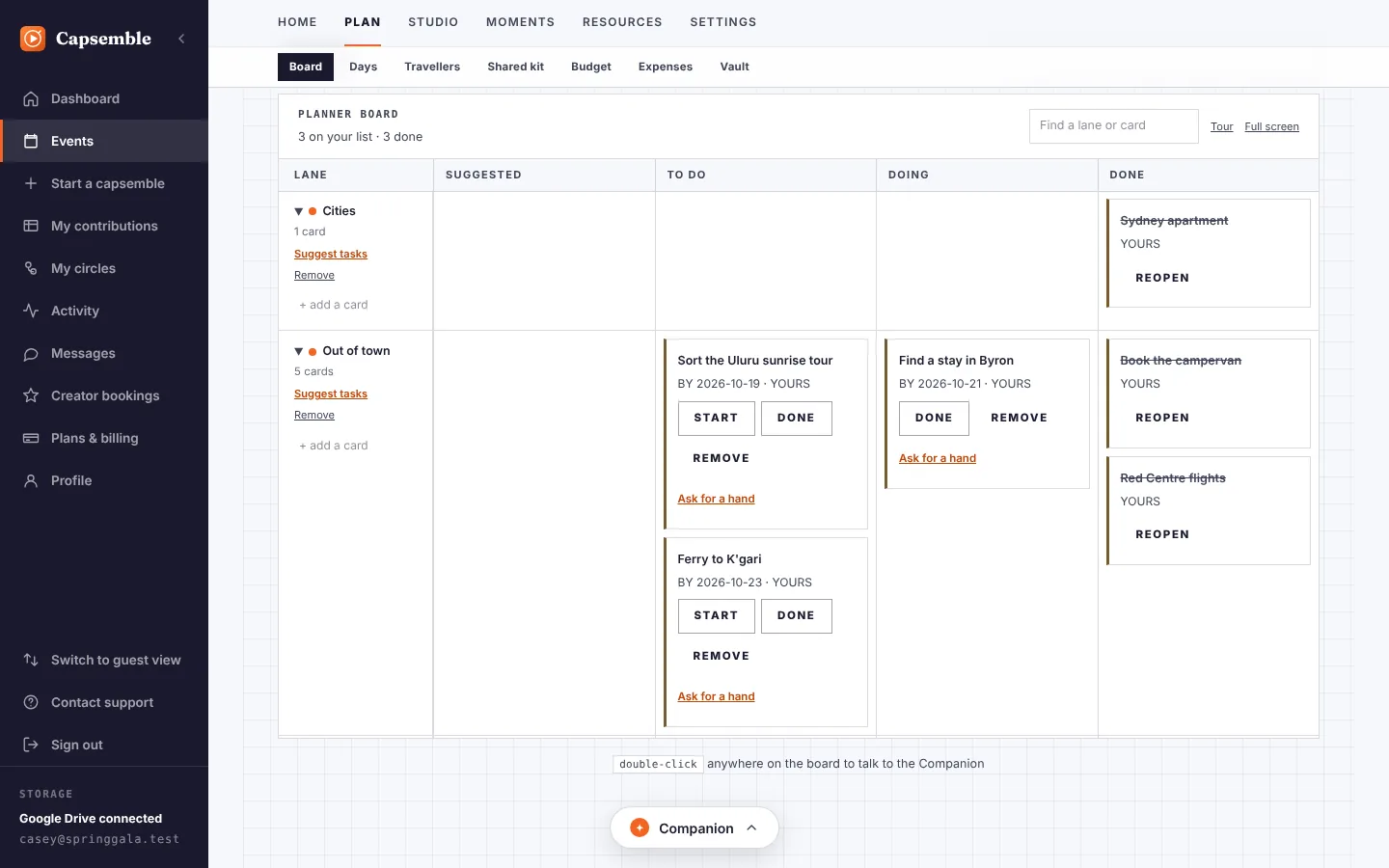Image resolution: width=1389 pixels, height=868 pixels.
Task: Click the orange Companion icon
Action: (x=640, y=827)
